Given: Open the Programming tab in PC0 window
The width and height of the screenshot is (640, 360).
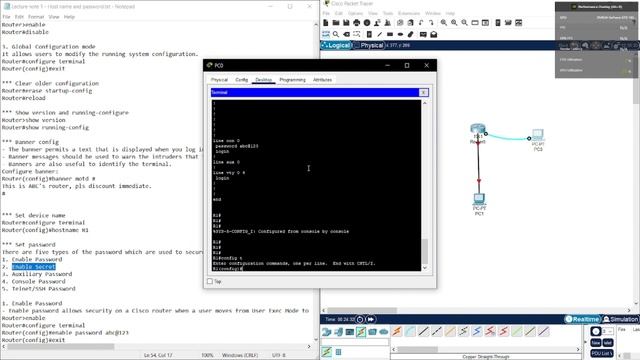Looking at the screenshot, I should tap(292, 80).
